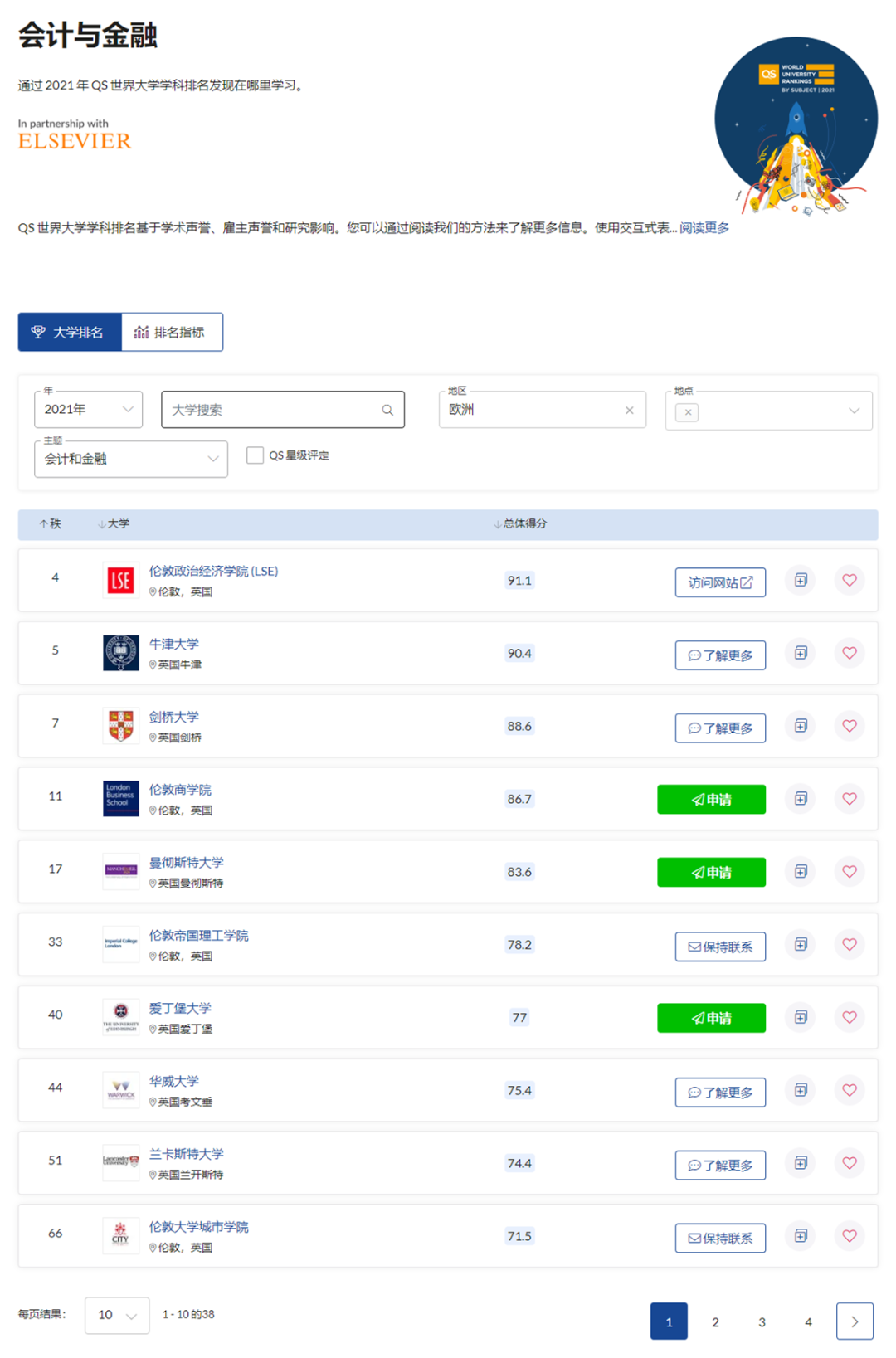896x1358 pixels.
Task: Switch to 排名指标 tab
Action: pyautogui.click(x=172, y=332)
